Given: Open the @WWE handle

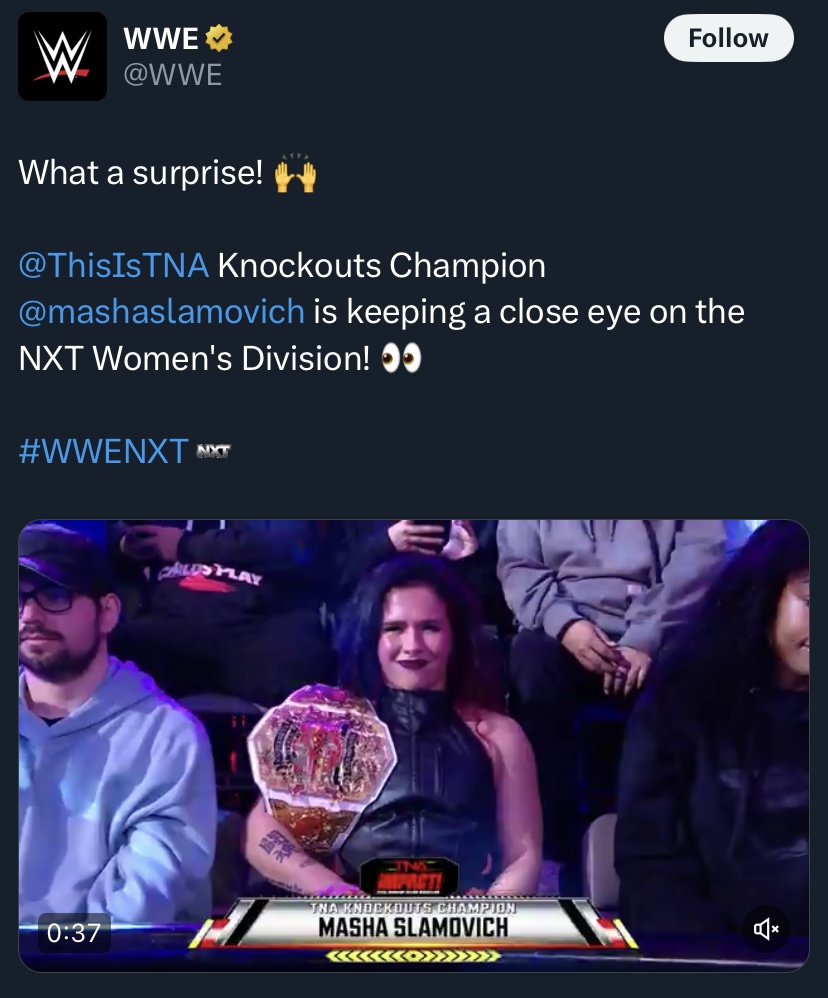Looking at the screenshot, I should pyautogui.click(x=172, y=74).
